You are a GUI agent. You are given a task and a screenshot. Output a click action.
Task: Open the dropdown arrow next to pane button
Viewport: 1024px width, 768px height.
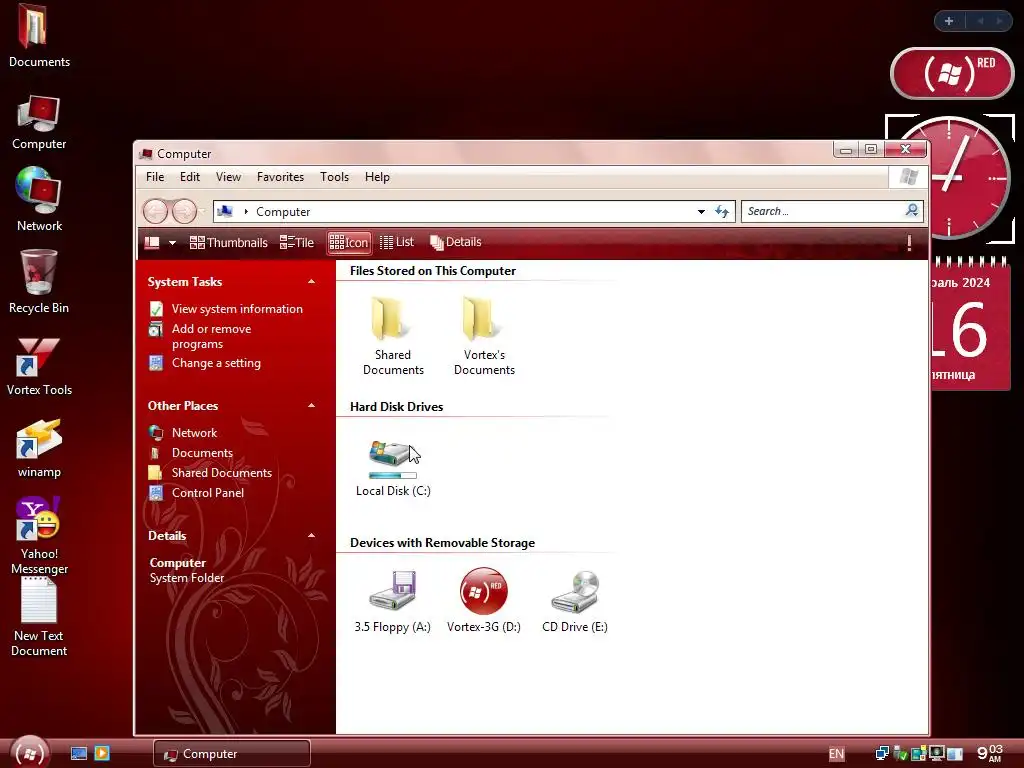(172, 243)
